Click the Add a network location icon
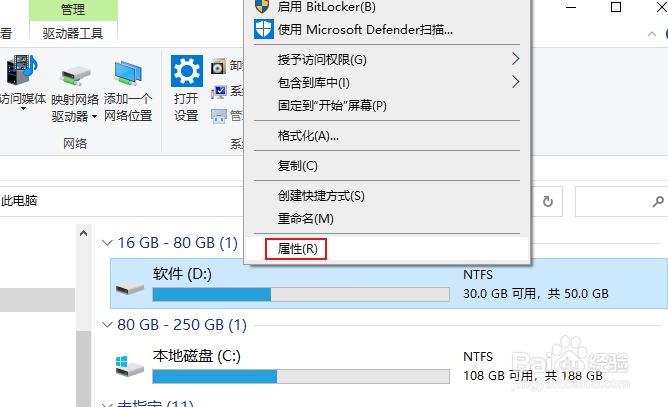The height and width of the screenshot is (407, 668). tap(128, 74)
